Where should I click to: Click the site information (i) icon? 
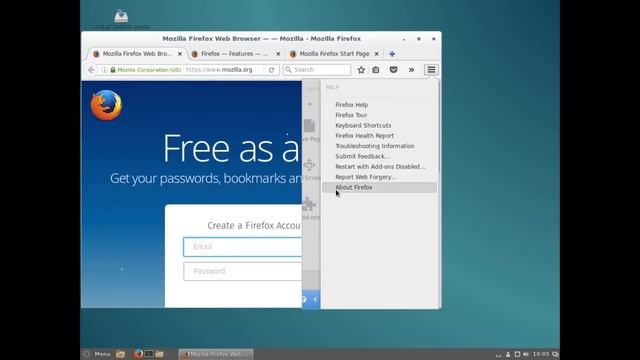(x=104, y=70)
